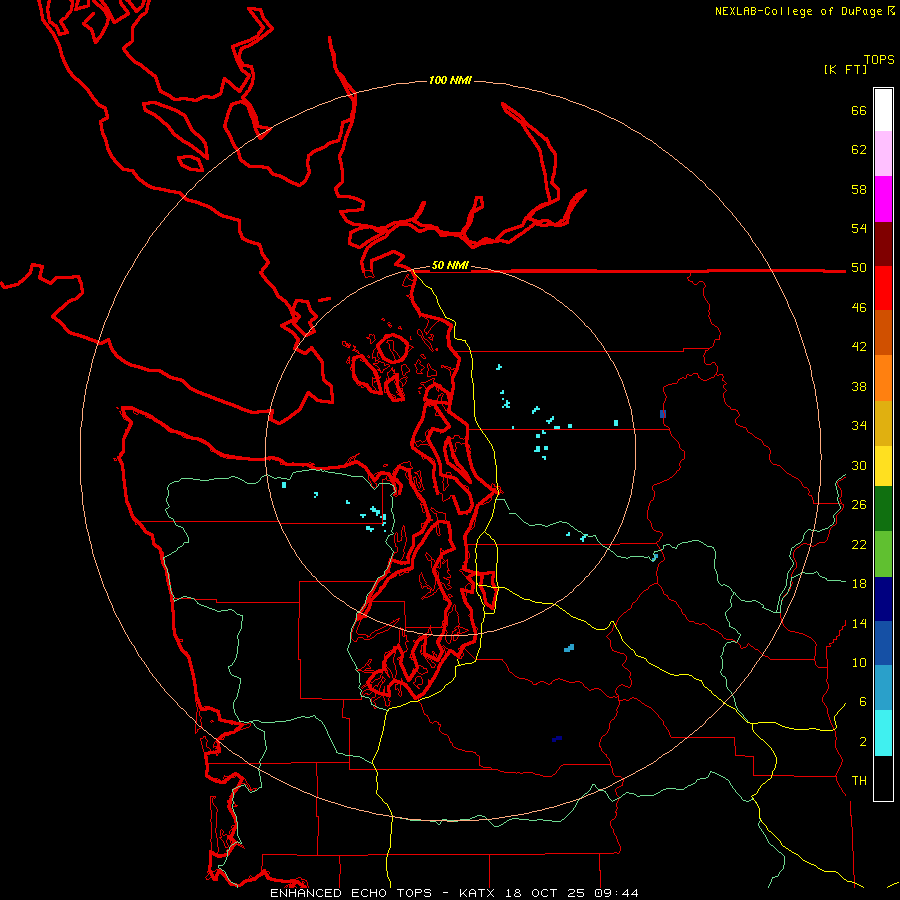900x900 pixels.
Task: Click the legend value 34
Action: 859,425
